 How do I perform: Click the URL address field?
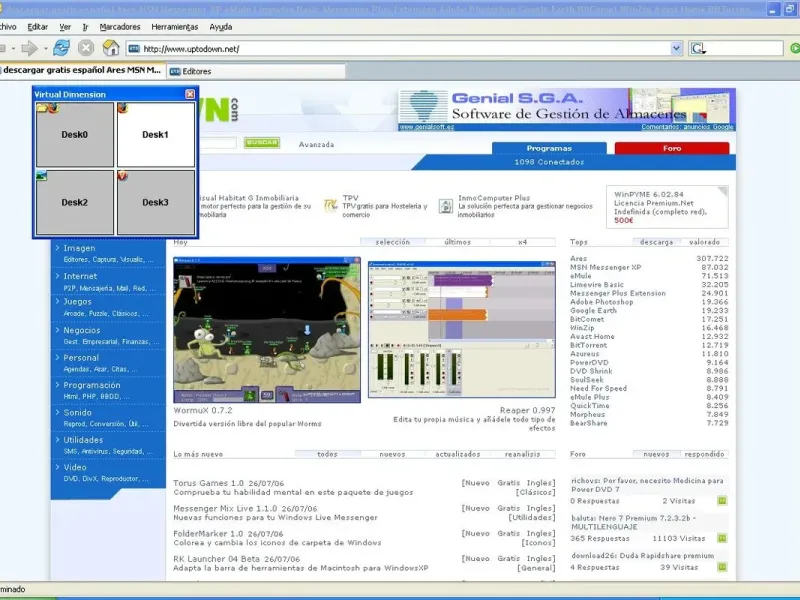click(x=403, y=49)
